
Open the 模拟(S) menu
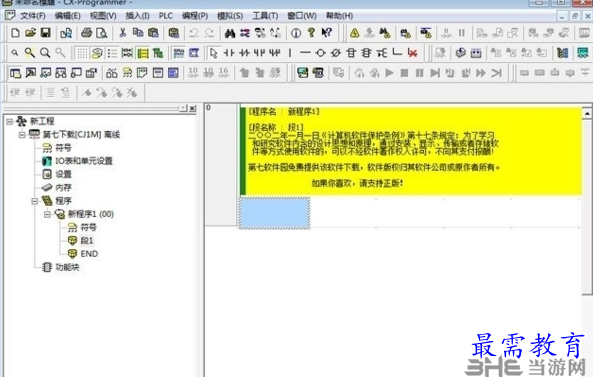point(230,16)
